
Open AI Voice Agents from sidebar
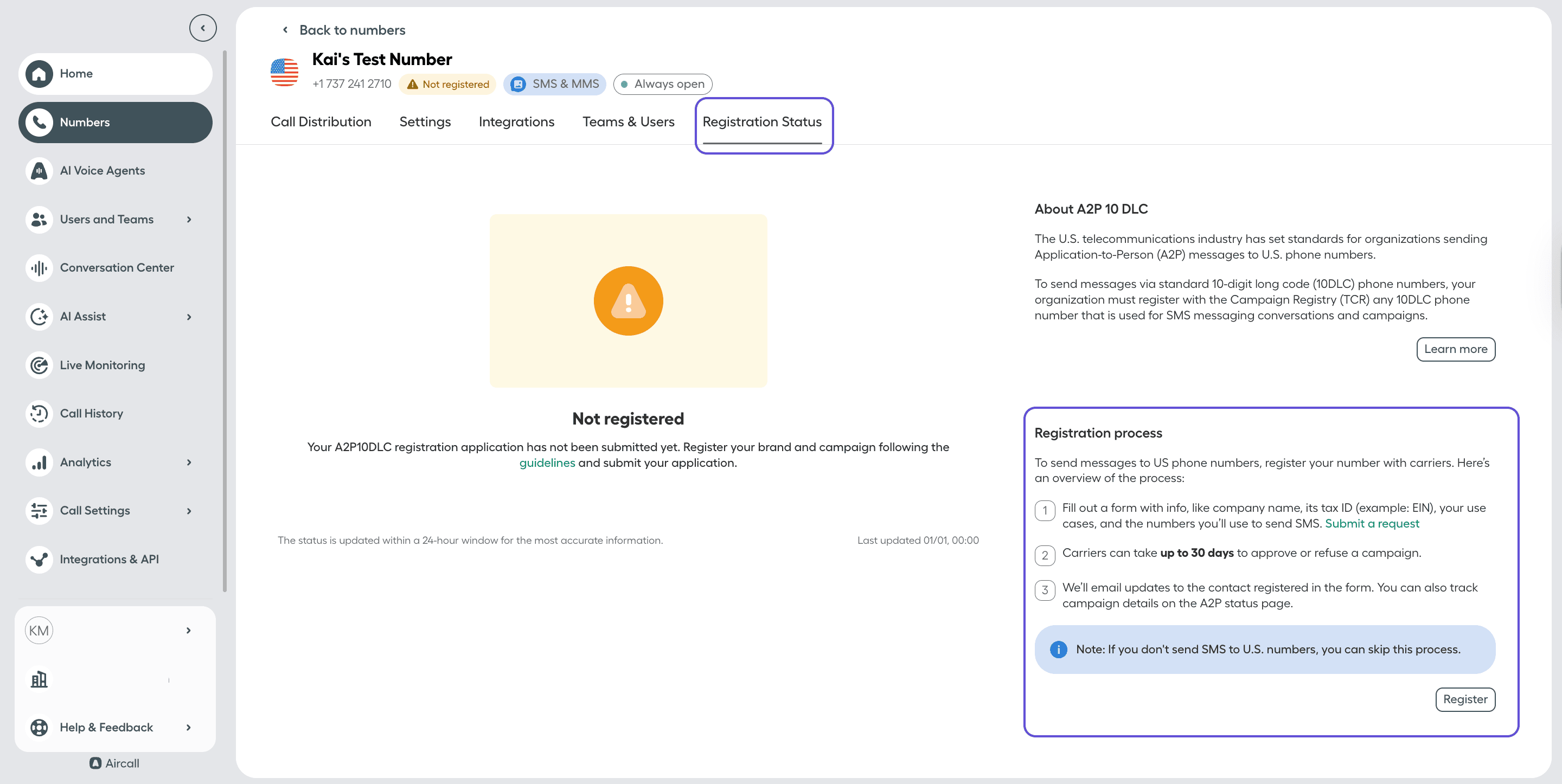pyautogui.click(x=102, y=170)
